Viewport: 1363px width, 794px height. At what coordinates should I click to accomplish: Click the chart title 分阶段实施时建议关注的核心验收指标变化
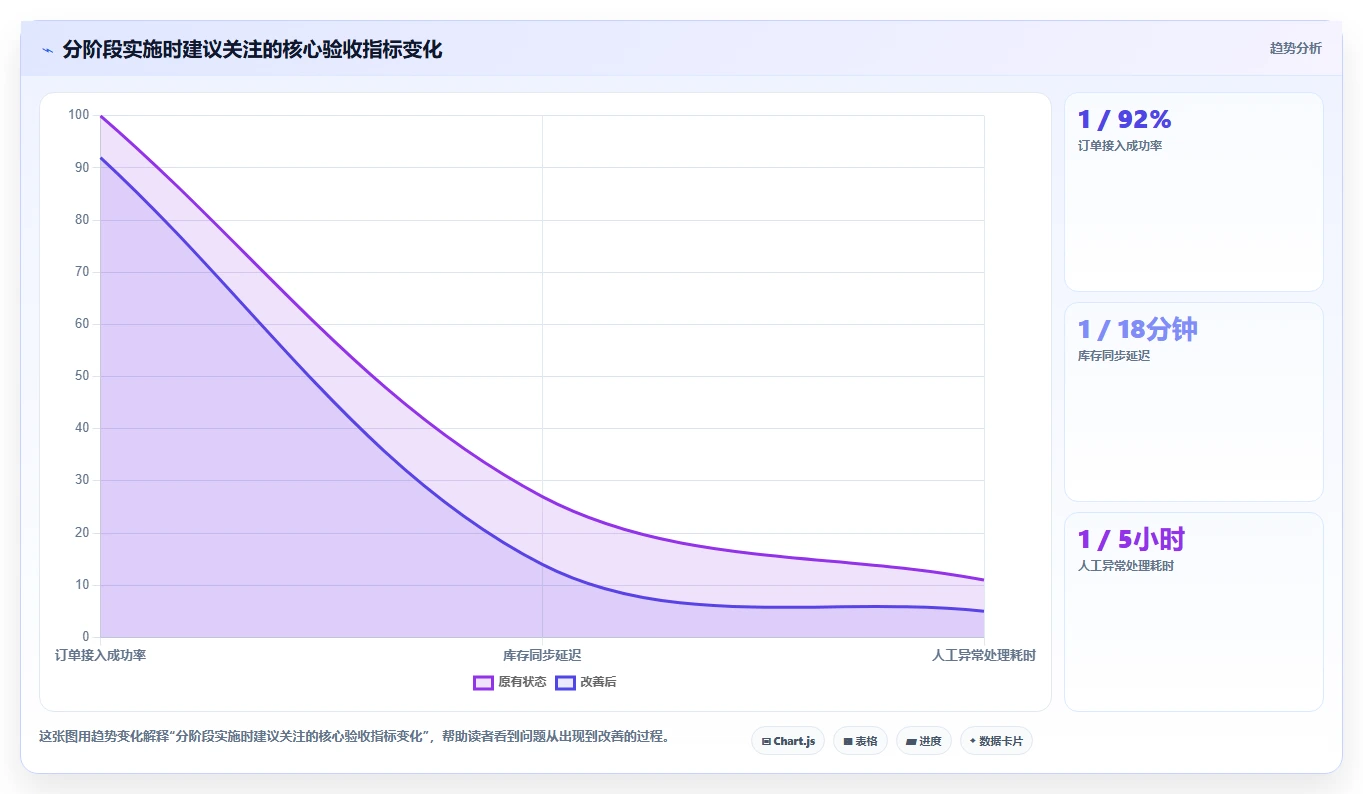coord(252,49)
